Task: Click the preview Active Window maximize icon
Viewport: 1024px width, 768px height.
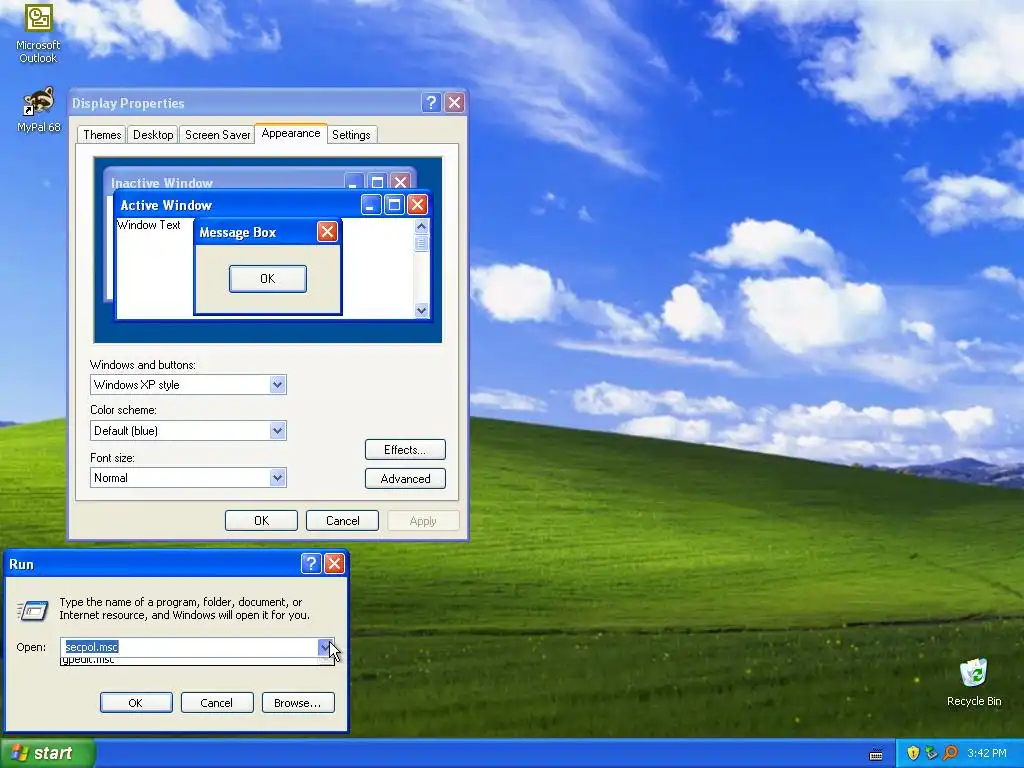Action: pyautogui.click(x=394, y=205)
